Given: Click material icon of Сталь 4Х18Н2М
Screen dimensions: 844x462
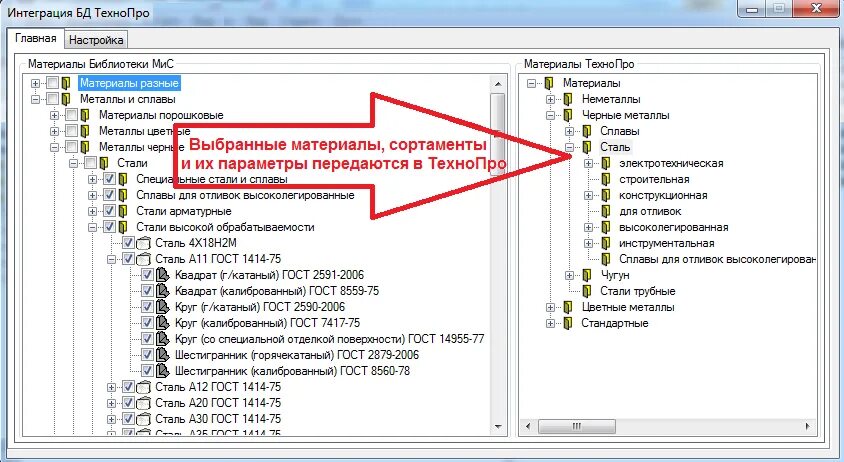Looking at the screenshot, I should point(143,243).
